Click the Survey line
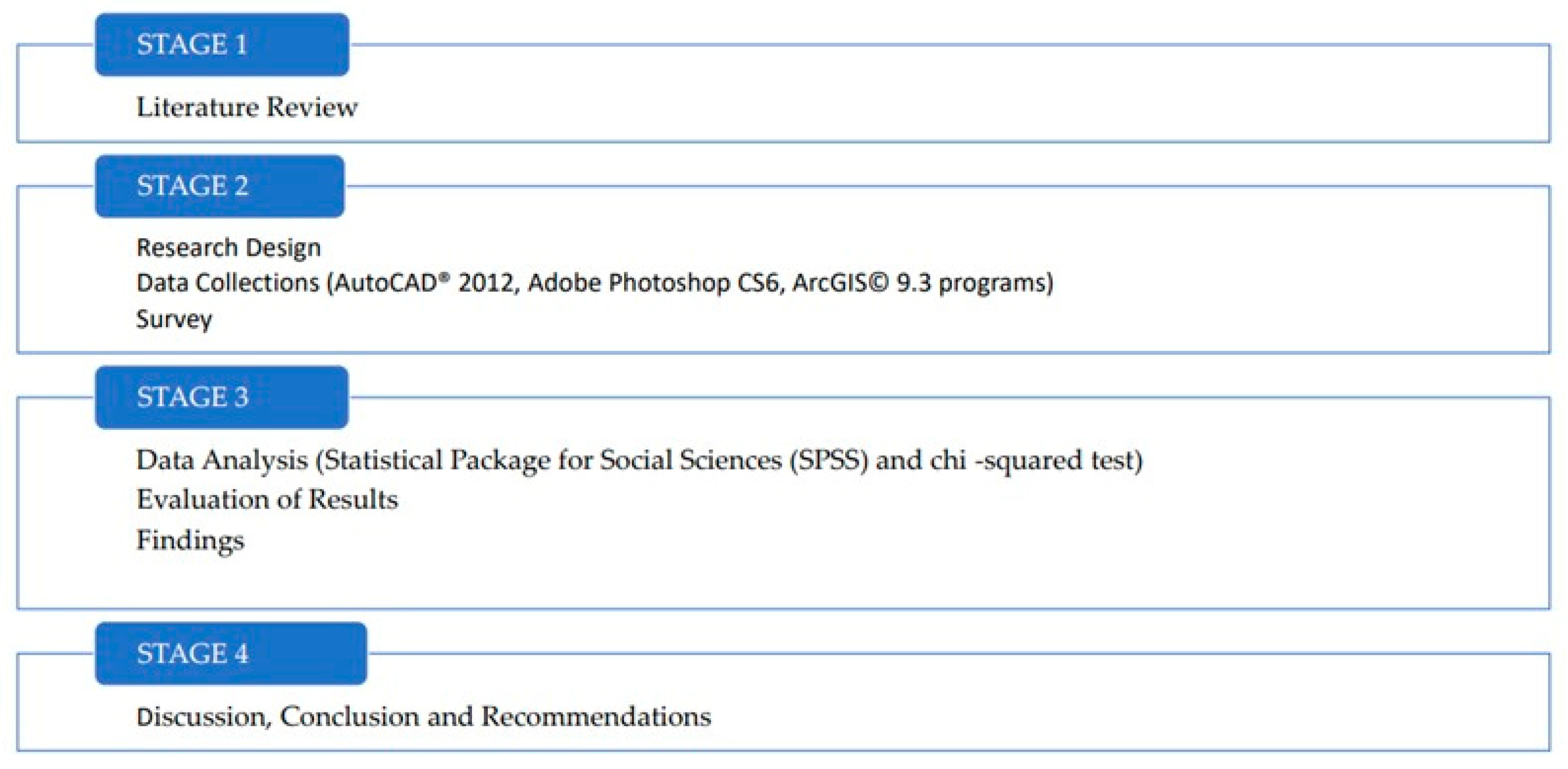Viewport: 1568px width, 769px height. (174, 319)
